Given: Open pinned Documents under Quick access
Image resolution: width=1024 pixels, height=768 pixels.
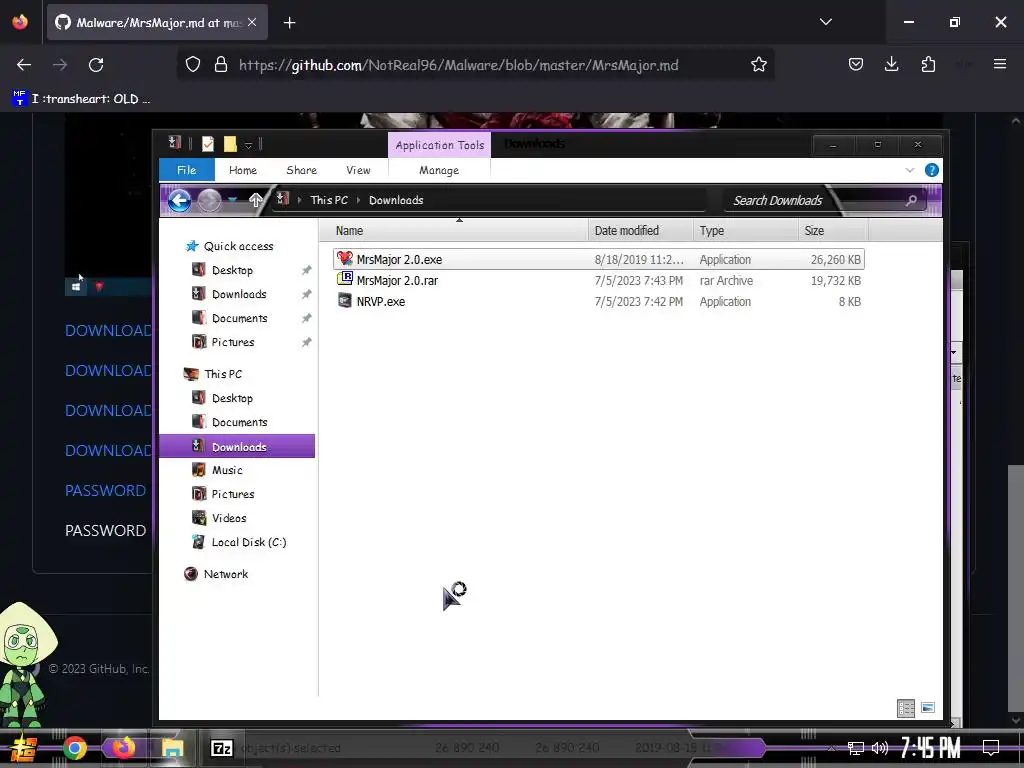Looking at the screenshot, I should click(x=240, y=318).
